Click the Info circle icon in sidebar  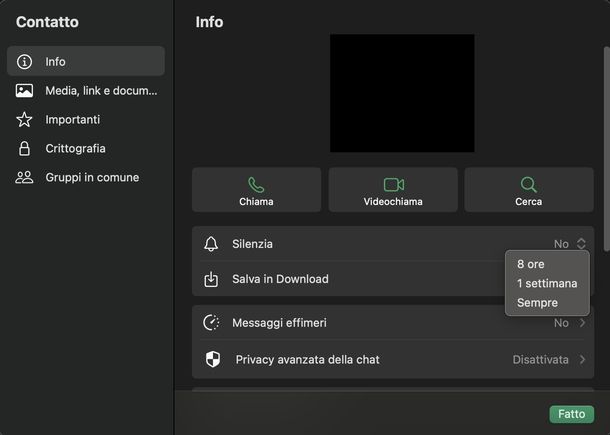pyautogui.click(x=25, y=61)
